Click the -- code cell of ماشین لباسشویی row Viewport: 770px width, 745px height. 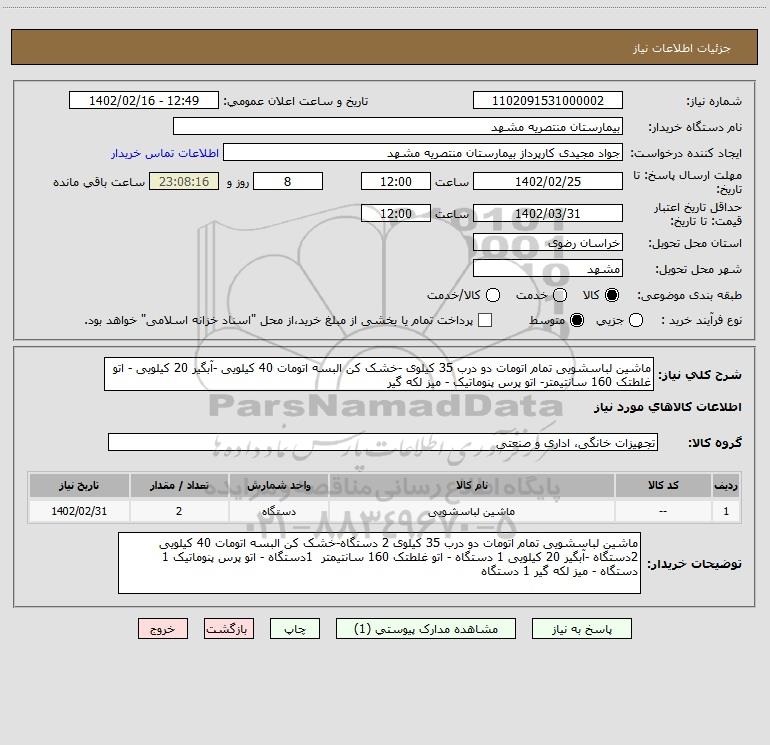663,511
